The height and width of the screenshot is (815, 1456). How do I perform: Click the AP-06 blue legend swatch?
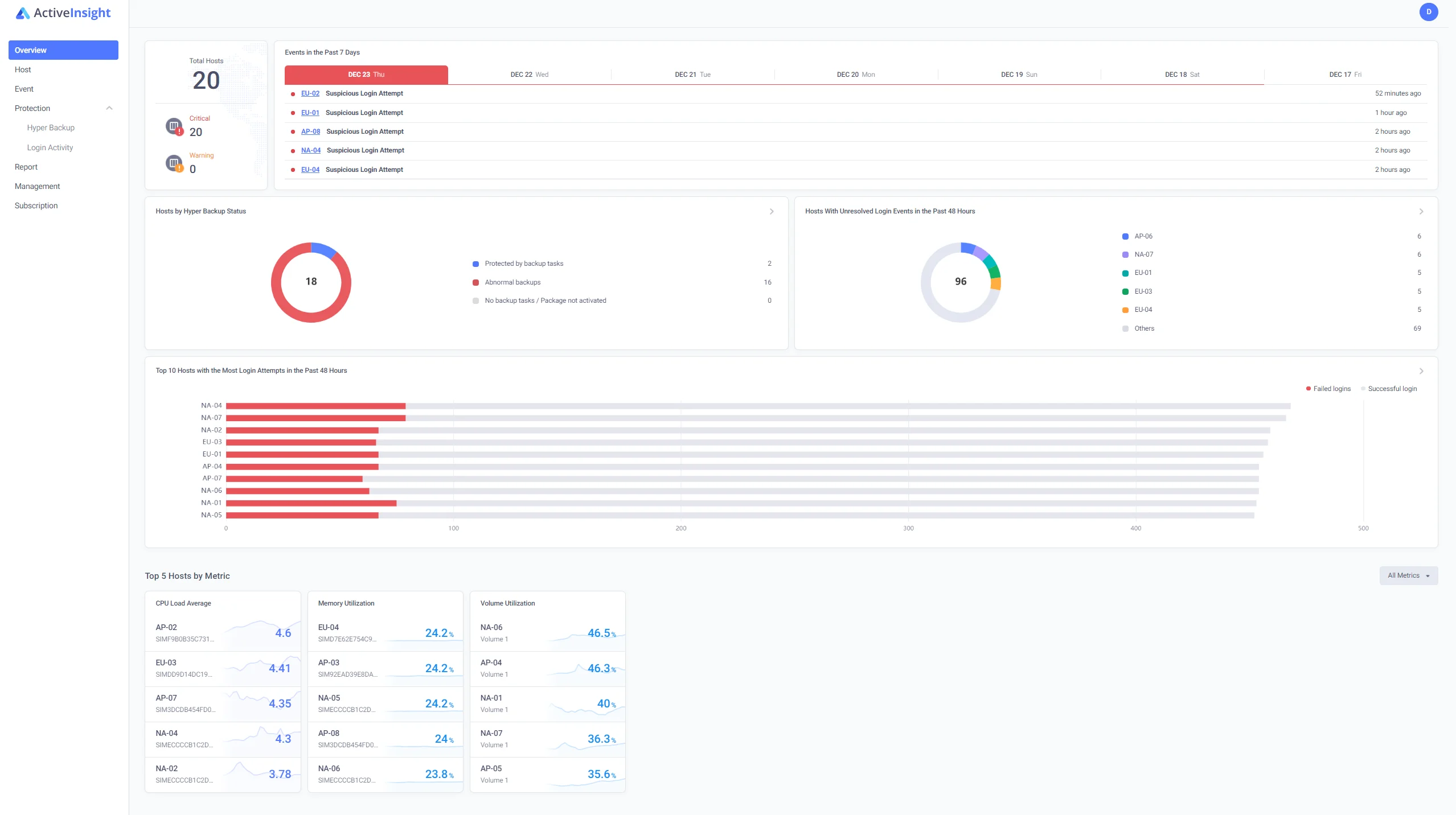point(1125,236)
